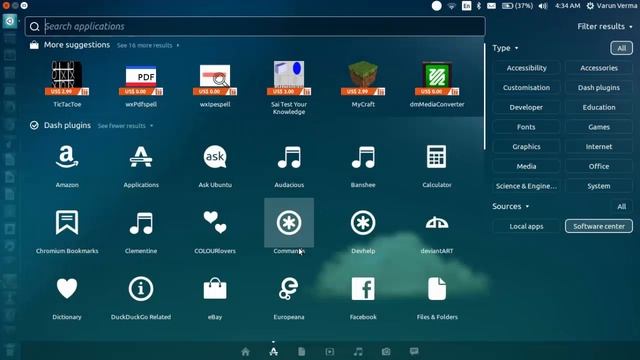This screenshot has width=640, height=360.
Task: Toggle the Accessibility type filter
Action: coord(526,68)
